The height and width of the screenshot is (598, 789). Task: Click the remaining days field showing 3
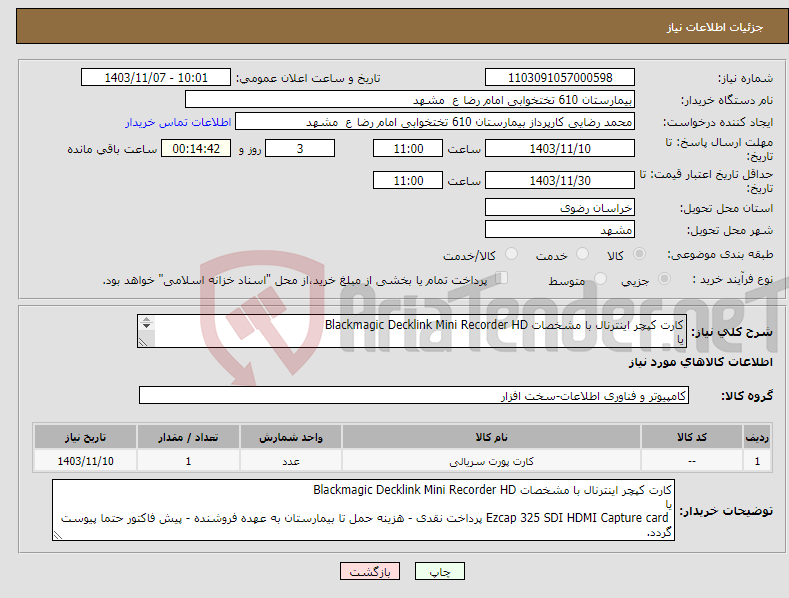coord(300,148)
